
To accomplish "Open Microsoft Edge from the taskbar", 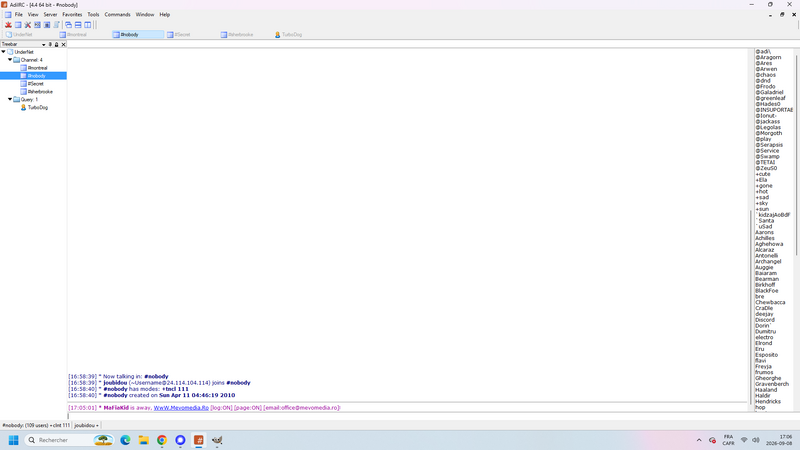I will pyautogui.click(x=125, y=440).
